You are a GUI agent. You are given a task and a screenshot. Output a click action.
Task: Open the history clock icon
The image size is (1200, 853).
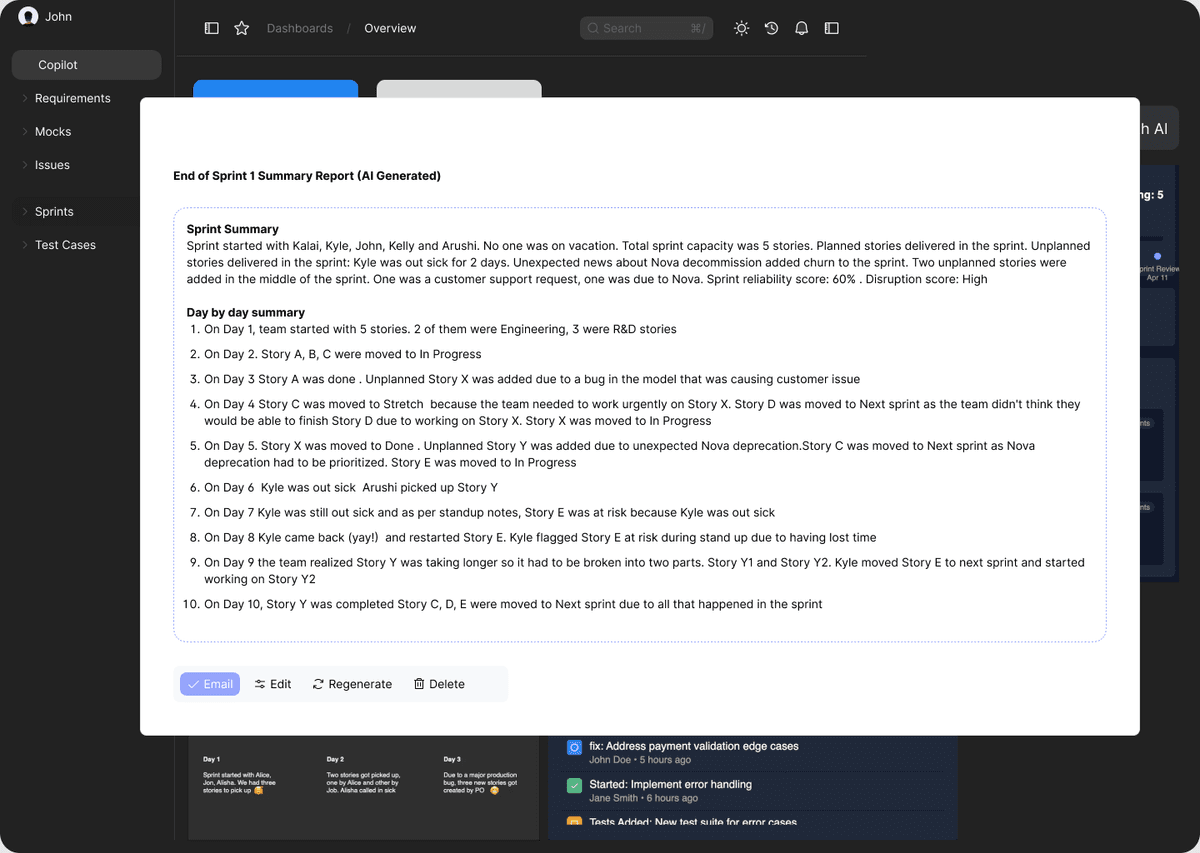pos(771,28)
